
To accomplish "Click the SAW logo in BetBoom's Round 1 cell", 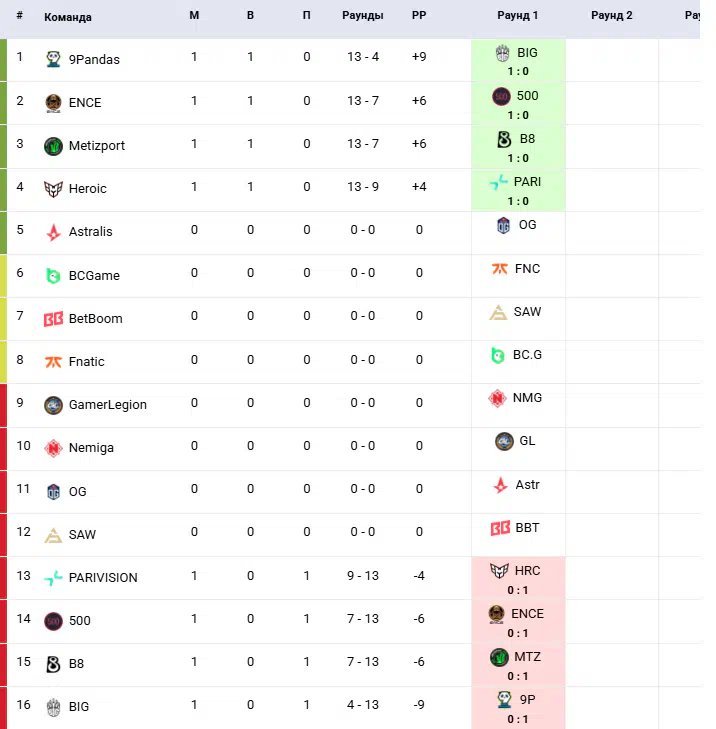I will tap(498, 312).
